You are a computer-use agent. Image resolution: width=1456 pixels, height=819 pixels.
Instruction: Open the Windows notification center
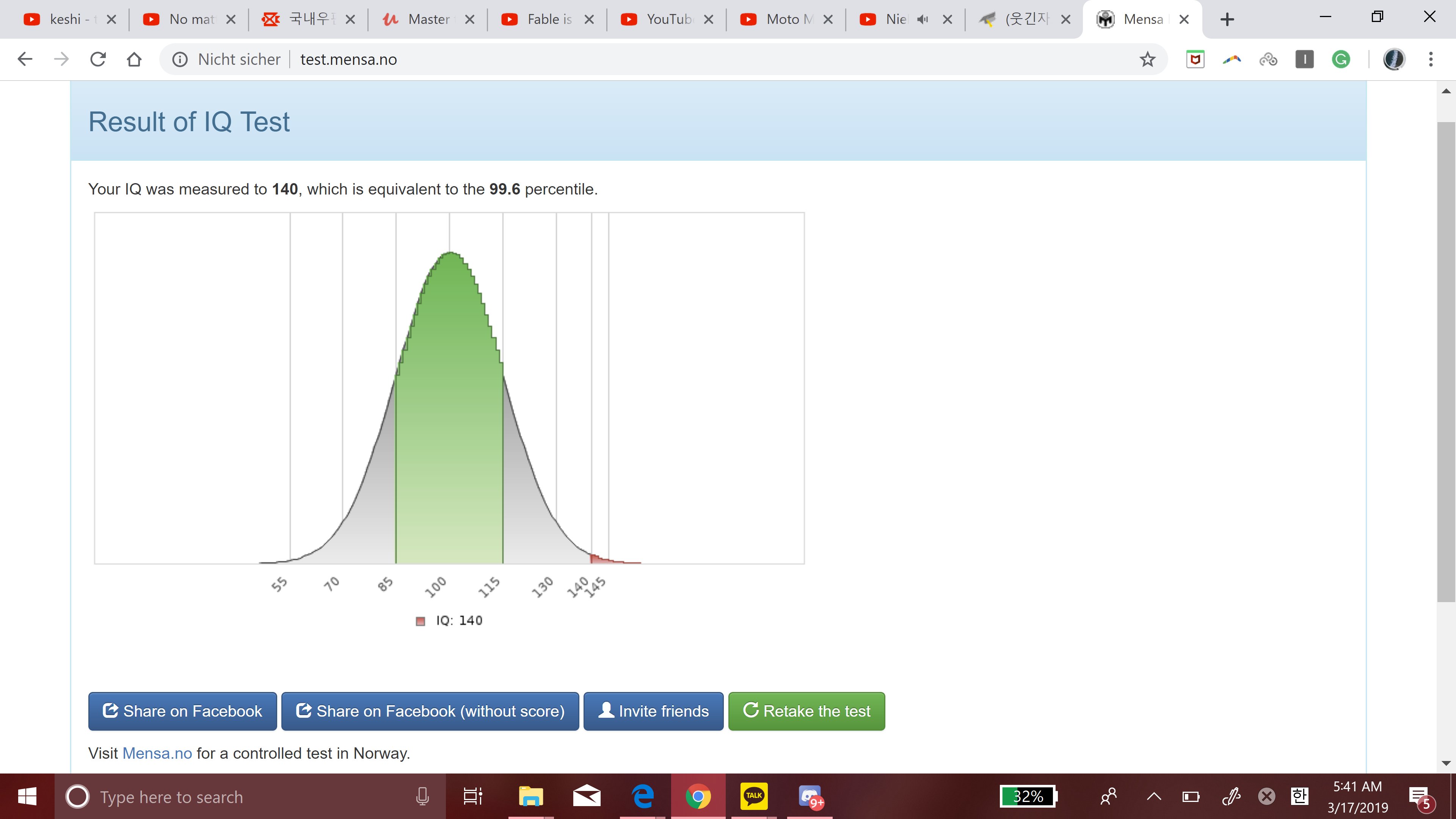(x=1419, y=796)
